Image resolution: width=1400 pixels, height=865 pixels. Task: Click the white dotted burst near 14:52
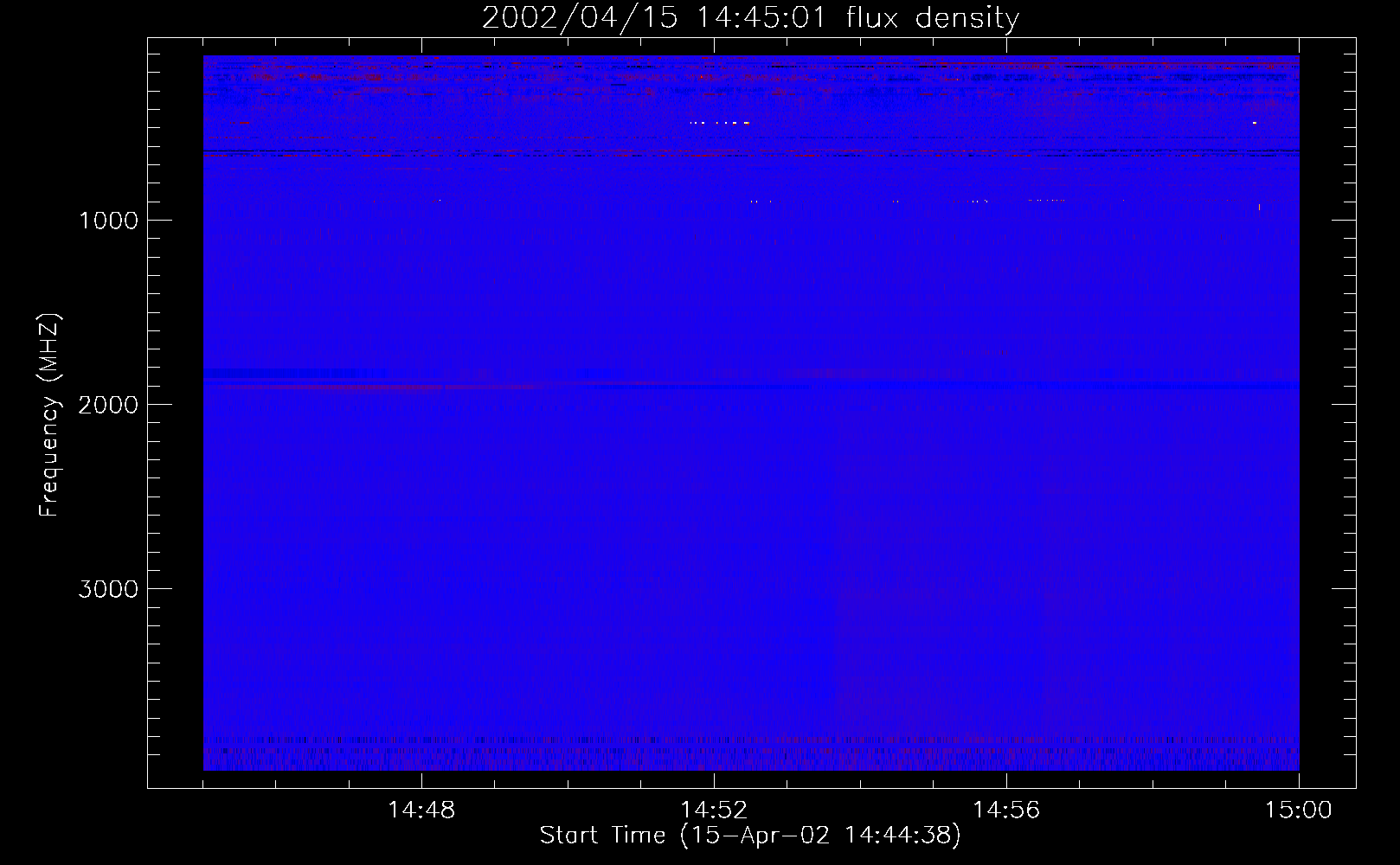pyautogui.click(x=720, y=123)
